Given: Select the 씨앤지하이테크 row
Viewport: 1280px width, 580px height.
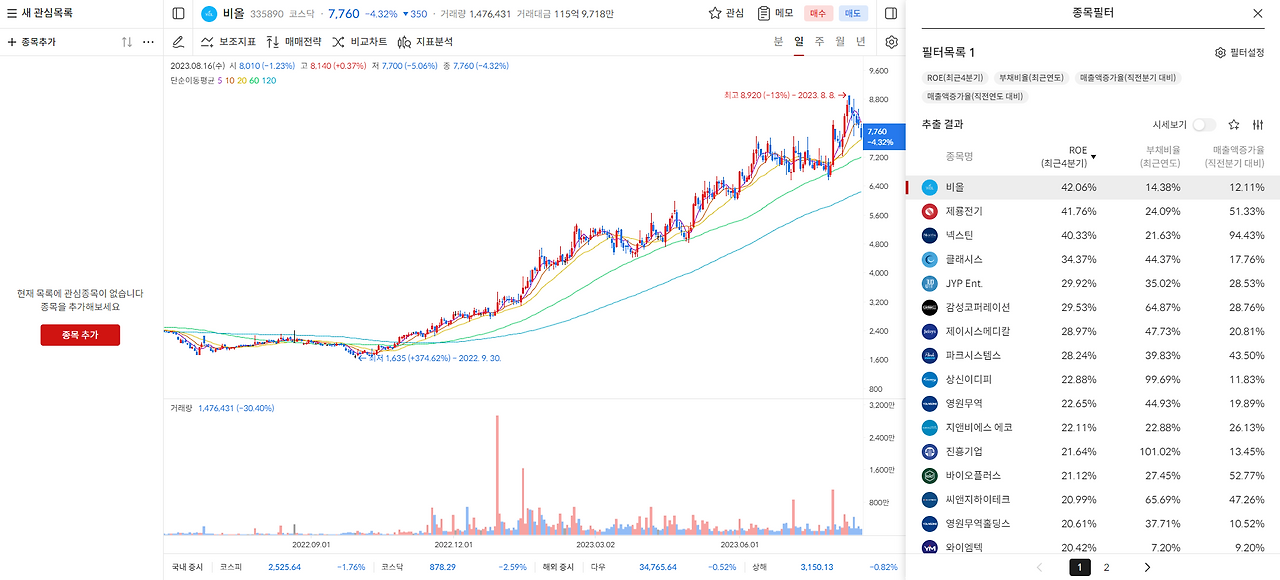Looking at the screenshot, I should point(1093,499).
